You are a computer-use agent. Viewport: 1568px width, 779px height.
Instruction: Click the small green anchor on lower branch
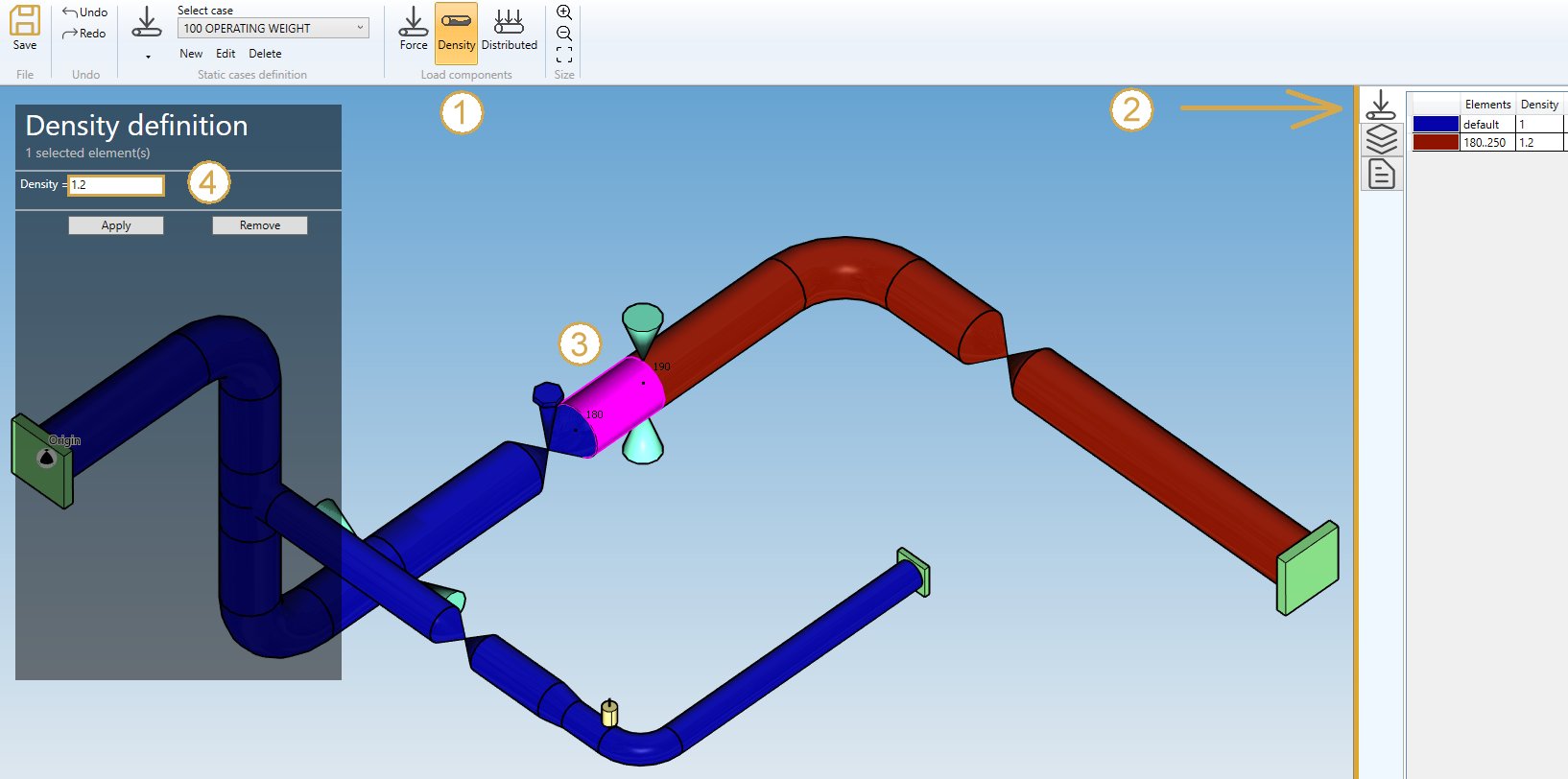coord(914,572)
